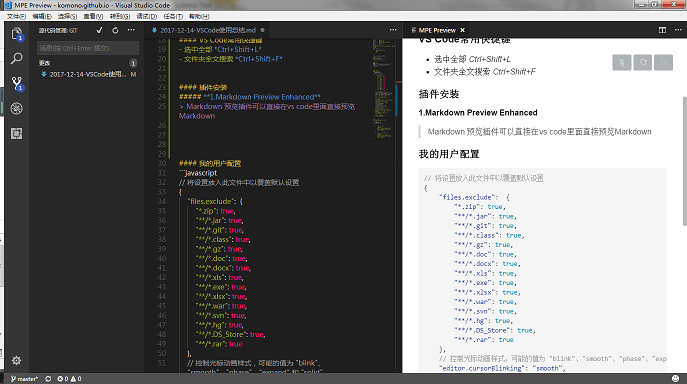Focus the commit message input box
Screen dimensions: 687x384
click(88, 48)
